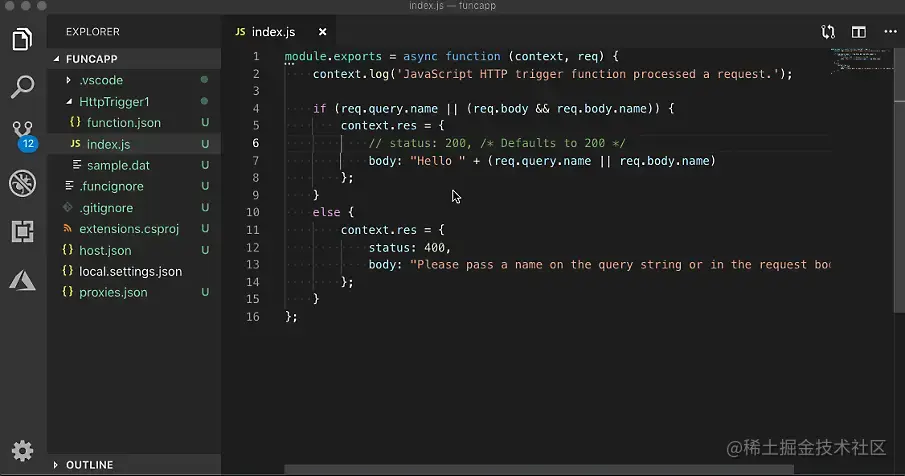905x476 pixels.
Task: Click line number 6 in the gutter
Action: [256, 143]
